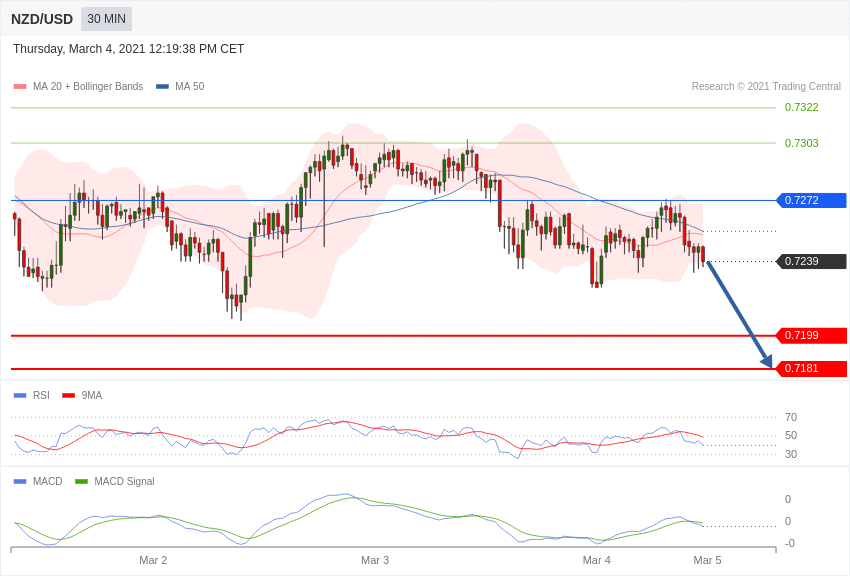Click the Mar 4 date axis label
850x576 pixels.
click(597, 560)
